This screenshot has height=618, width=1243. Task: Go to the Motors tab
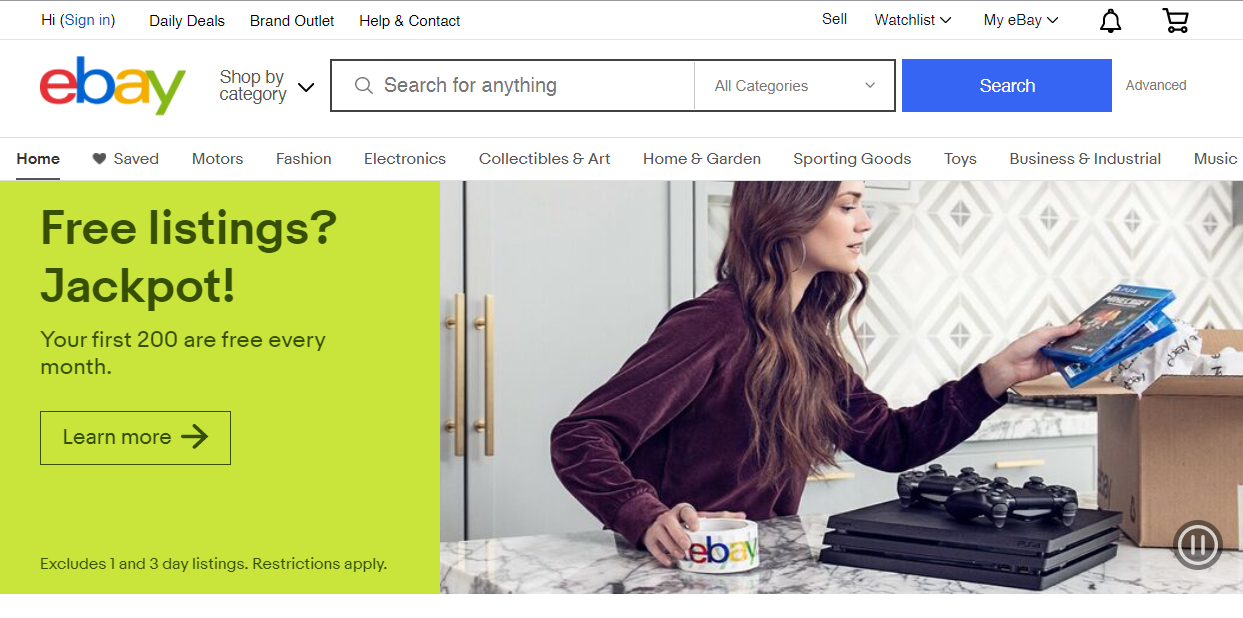click(217, 158)
